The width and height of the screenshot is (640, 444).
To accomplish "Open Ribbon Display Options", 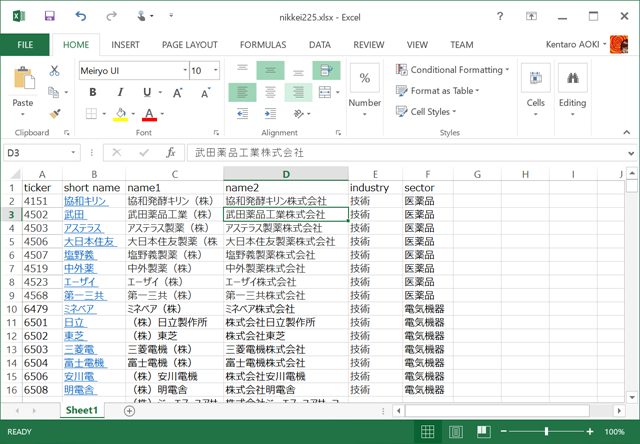I will [x=531, y=16].
